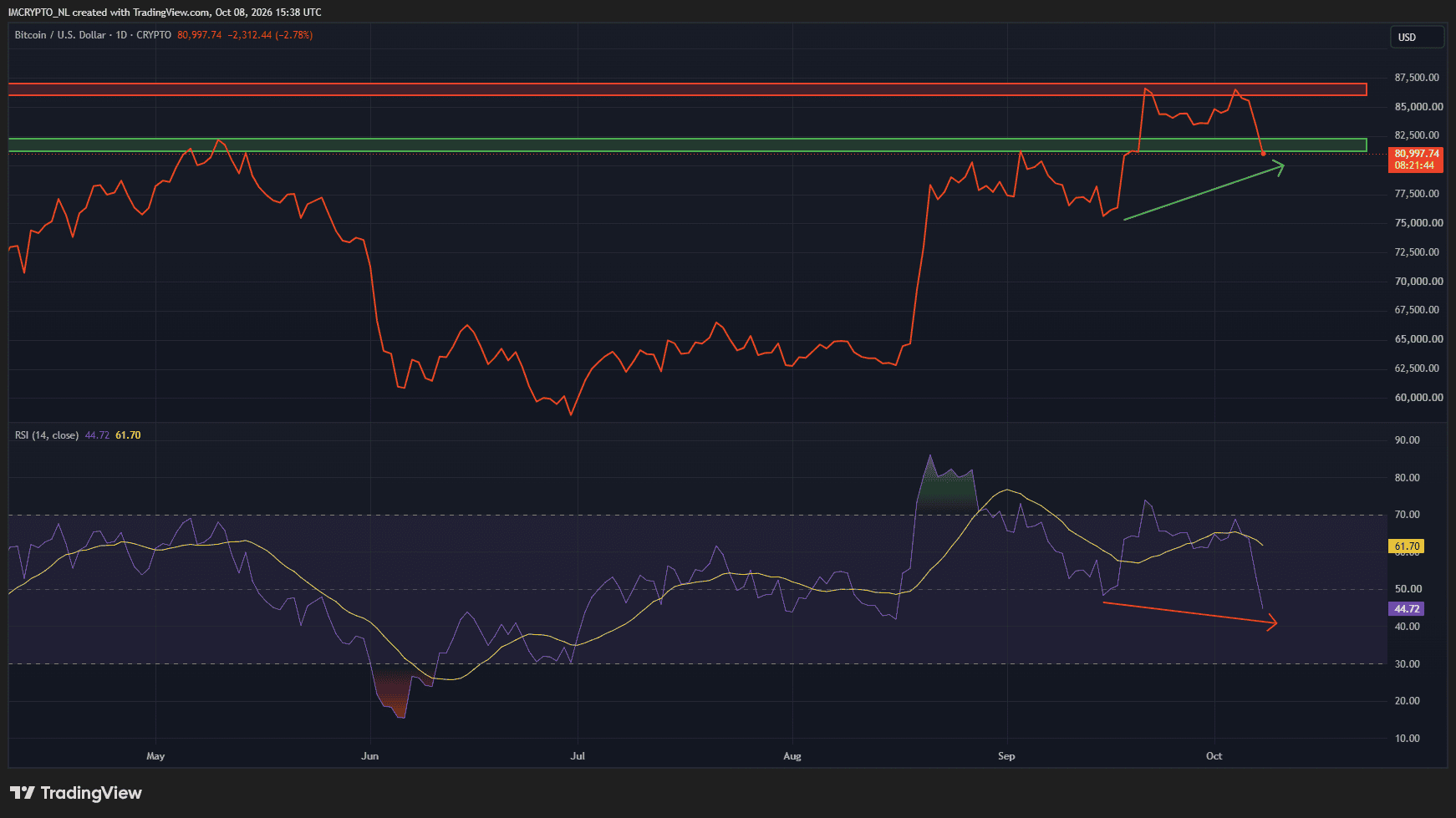This screenshot has height=818, width=1456.
Task: Click the 75,000.00 price axis label
Action: pyautogui.click(x=1418, y=223)
